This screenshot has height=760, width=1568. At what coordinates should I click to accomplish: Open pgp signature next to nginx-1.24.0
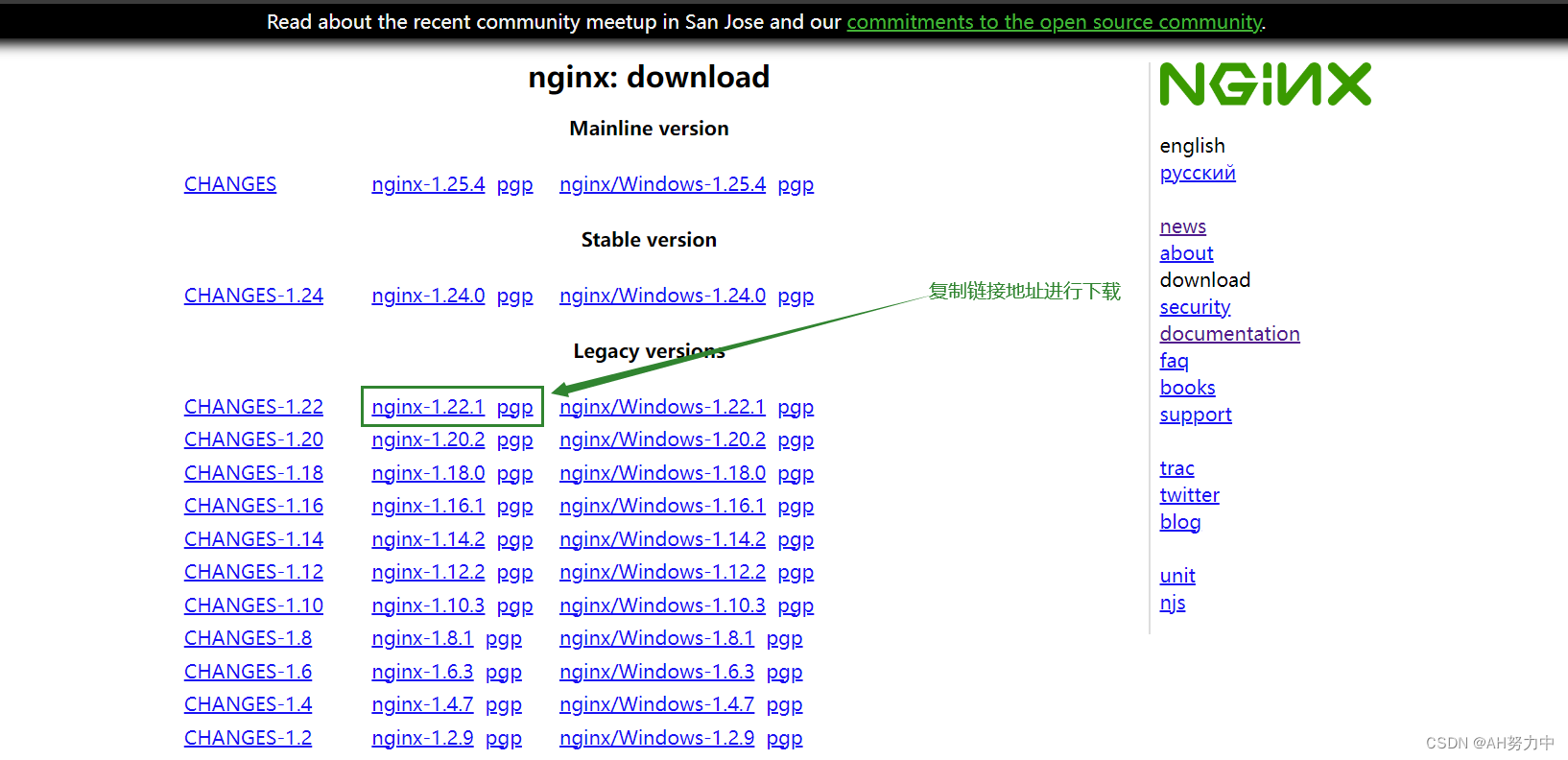click(x=514, y=296)
